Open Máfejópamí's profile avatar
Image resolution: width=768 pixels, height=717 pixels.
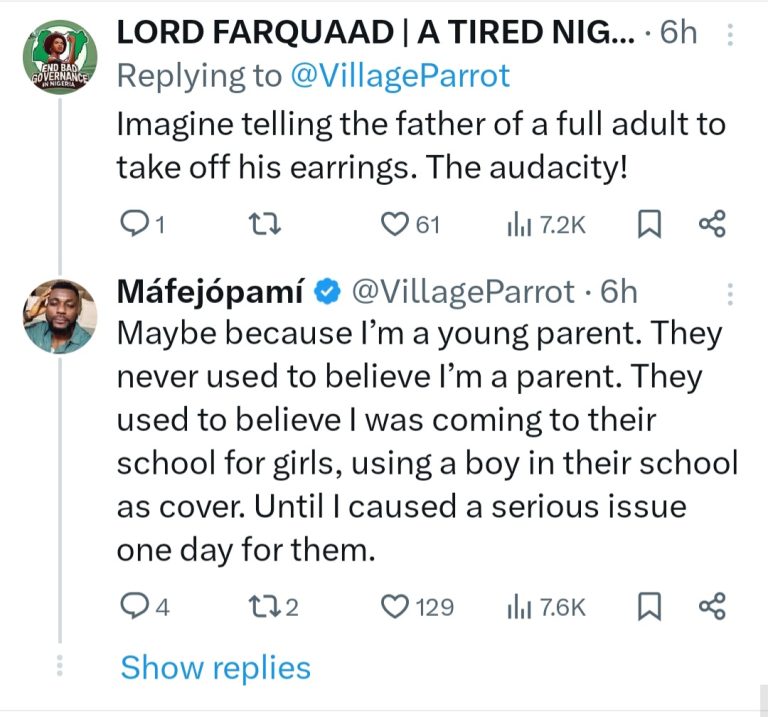(60, 317)
